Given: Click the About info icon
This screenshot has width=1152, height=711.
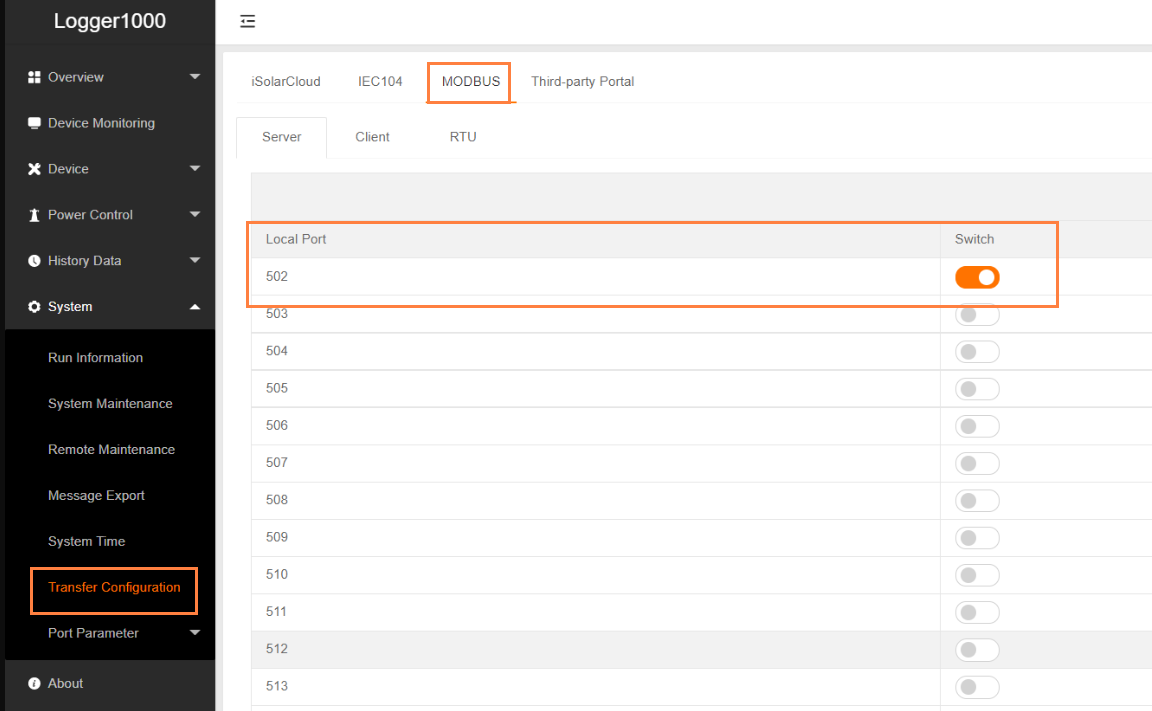Looking at the screenshot, I should [x=35, y=683].
